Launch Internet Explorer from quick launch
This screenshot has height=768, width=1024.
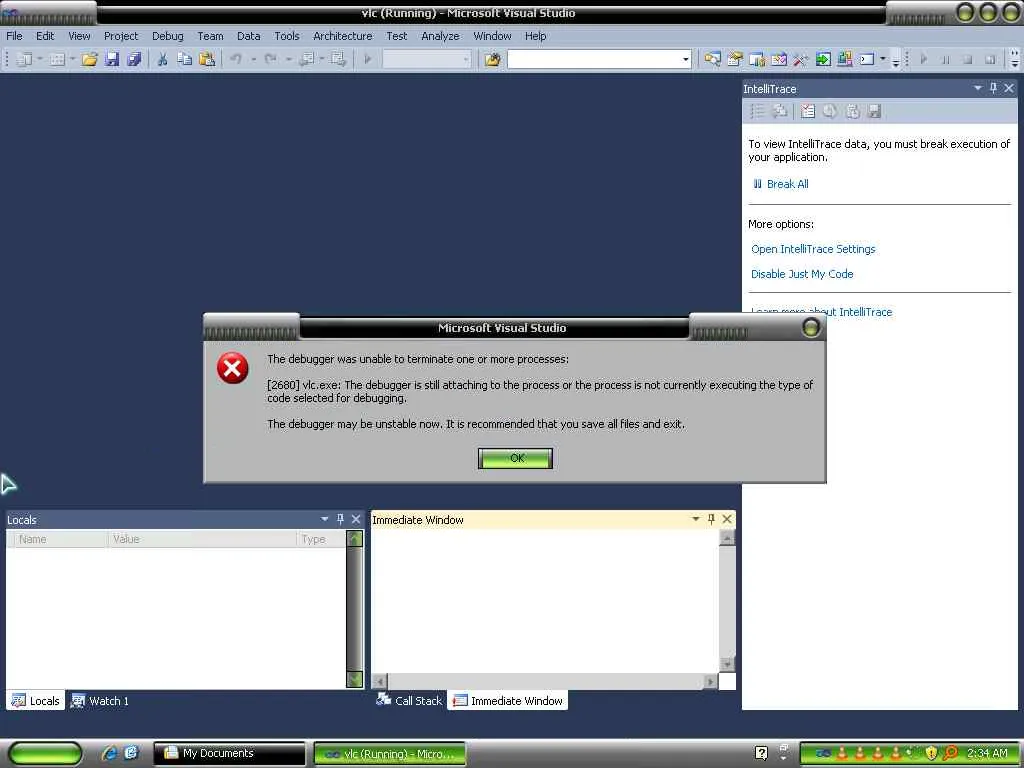pyautogui.click(x=109, y=753)
